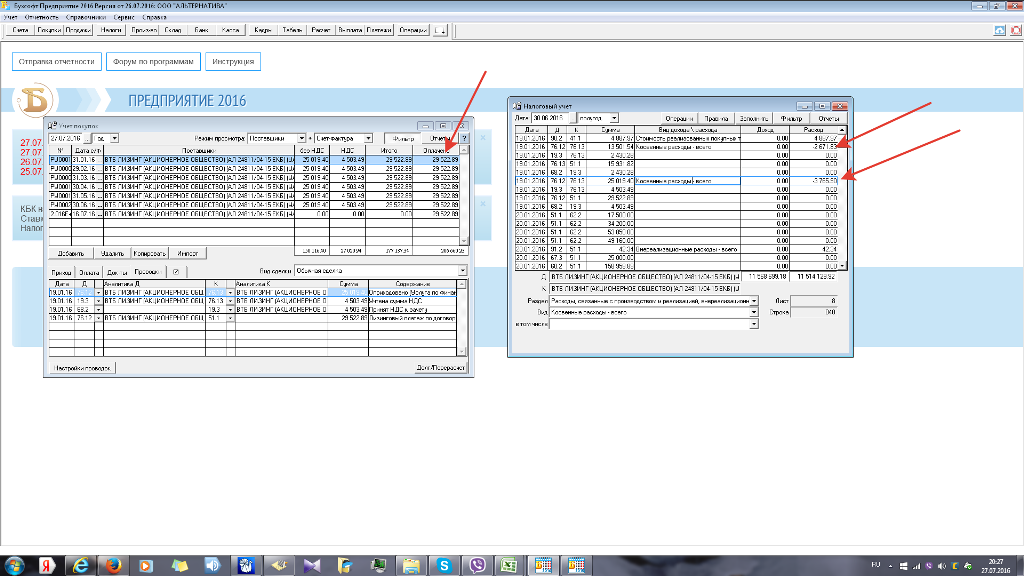Click the home icon at top right

click(x=1001, y=31)
